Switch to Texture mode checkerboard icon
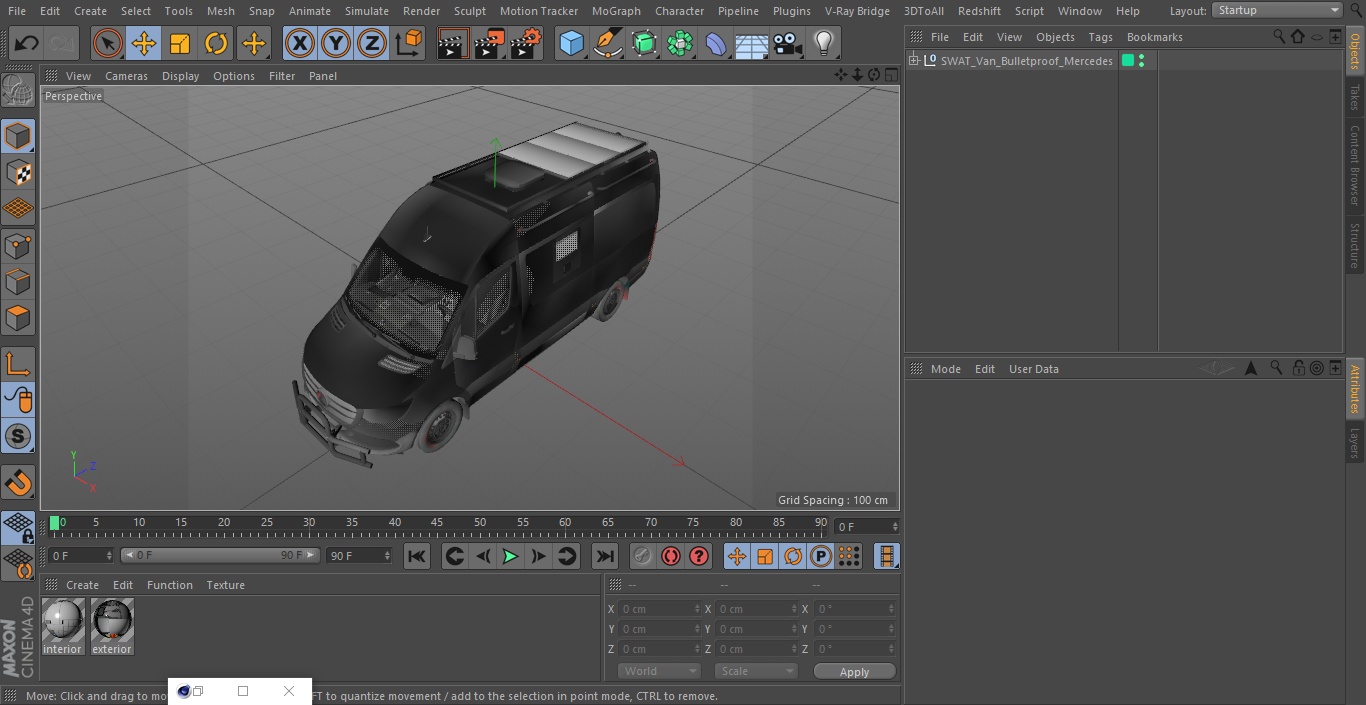Screen dimensions: 1366x705 point(18,173)
